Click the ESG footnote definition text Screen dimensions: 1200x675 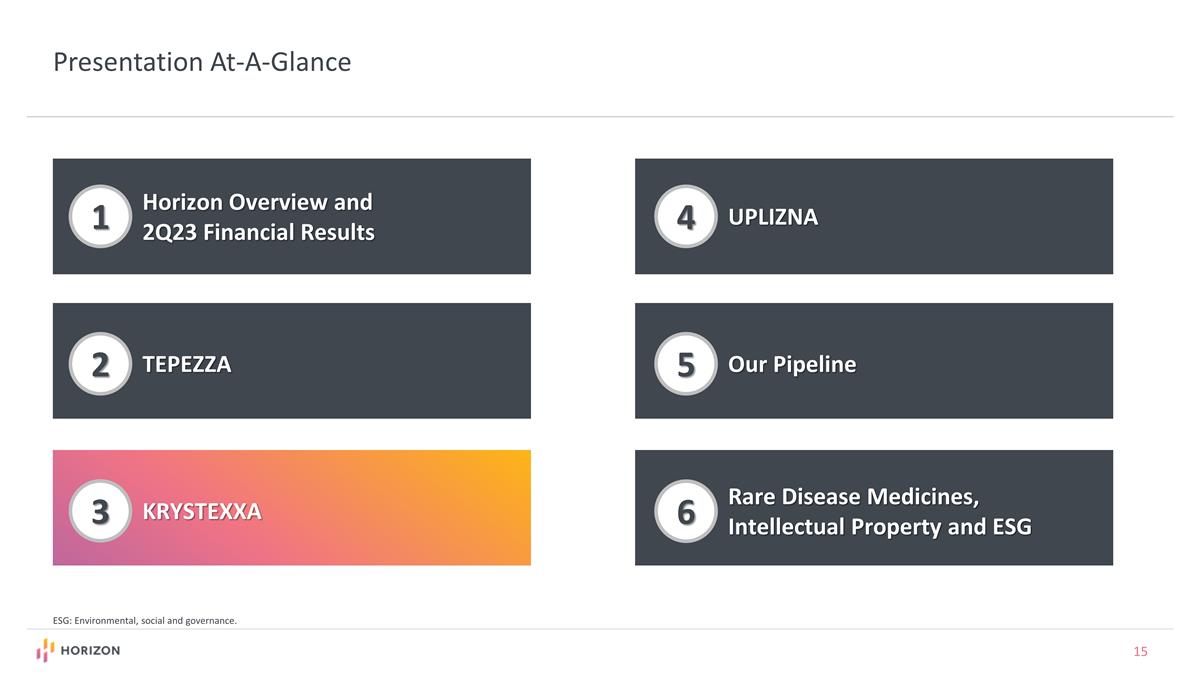coord(145,621)
